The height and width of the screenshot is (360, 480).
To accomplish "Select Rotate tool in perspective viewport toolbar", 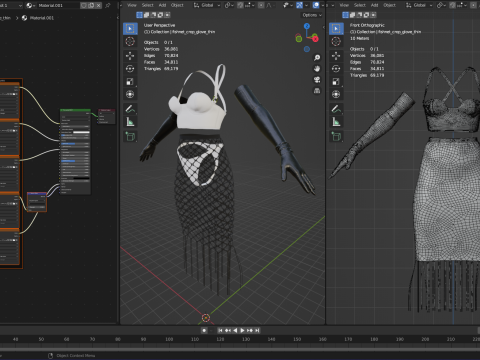I will coord(130,69).
